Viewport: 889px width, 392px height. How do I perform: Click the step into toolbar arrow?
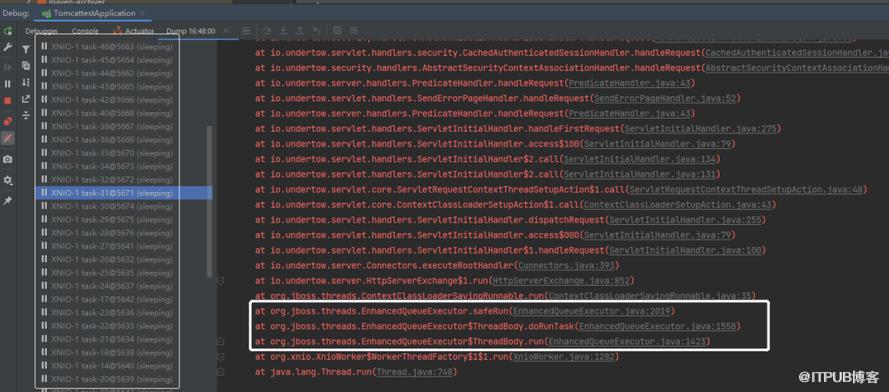click(x=283, y=31)
